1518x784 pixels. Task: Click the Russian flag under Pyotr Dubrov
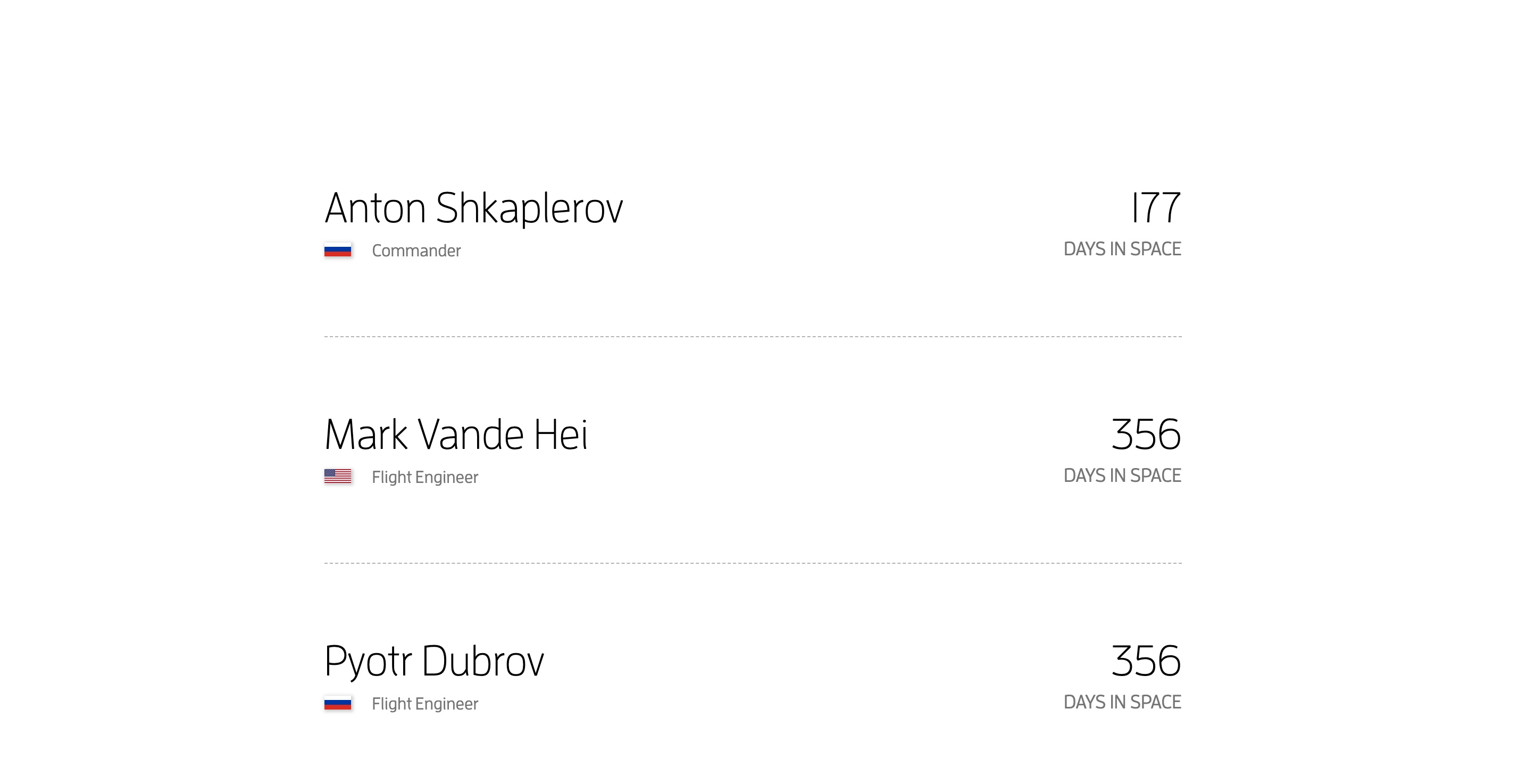[x=338, y=703]
